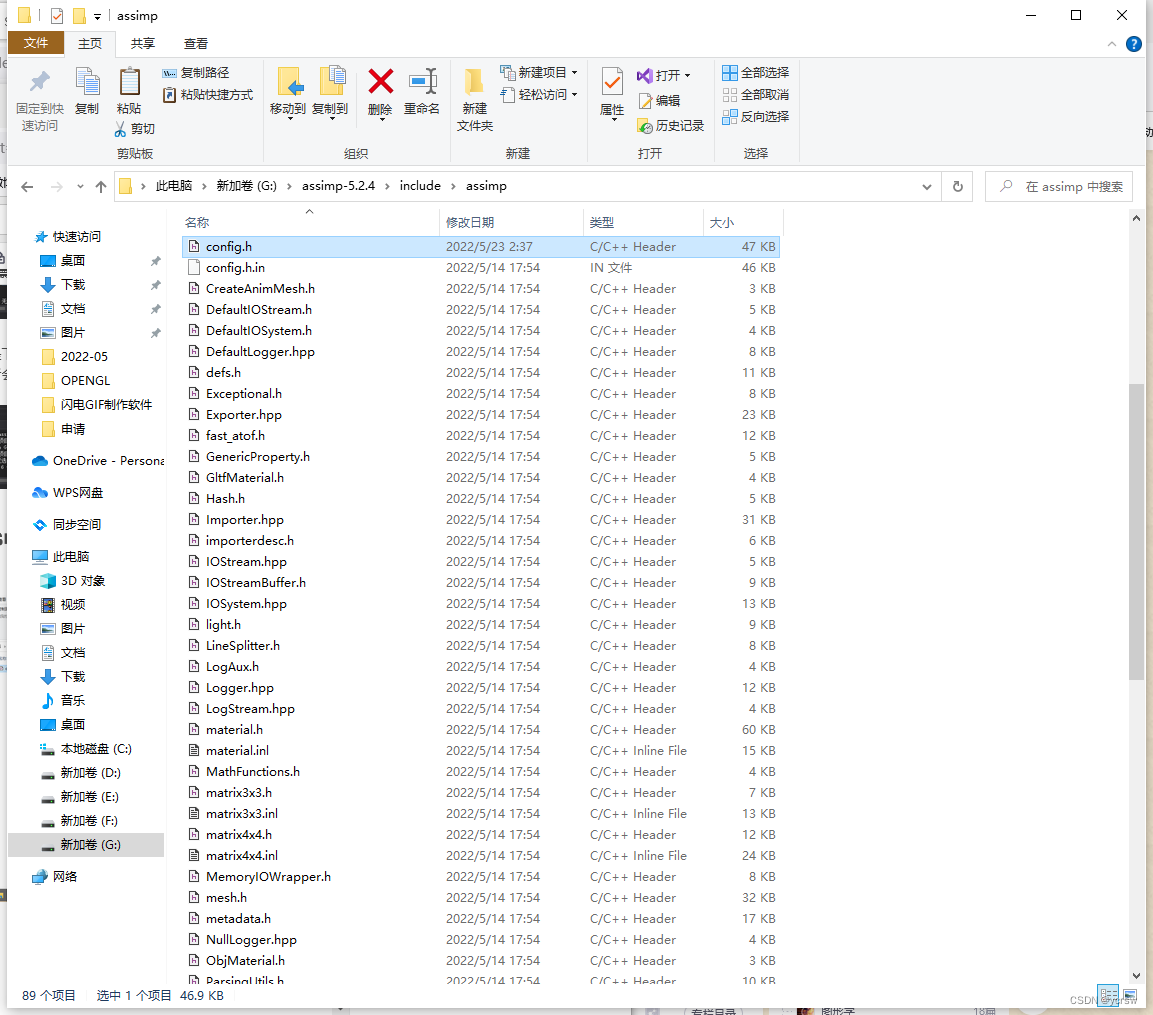Go Up one folder level arrow

click(101, 187)
